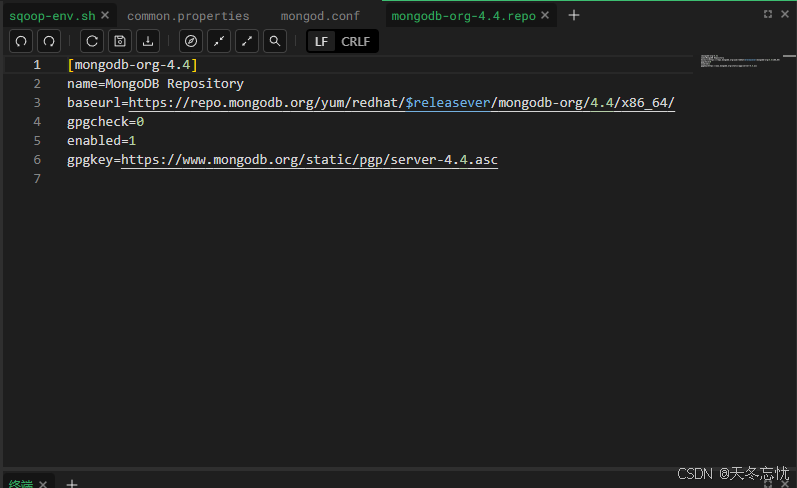Click the gpgkey server-4.4.asc link

pos(309,160)
